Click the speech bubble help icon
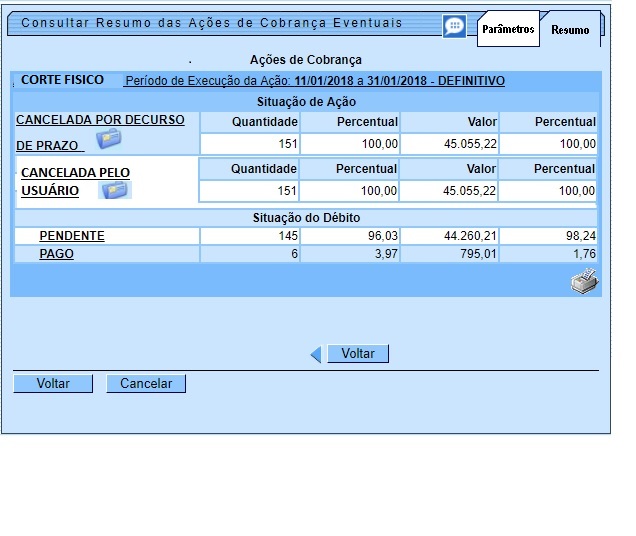The width and height of the screenshot is (636, 536). [x=454, y=26]
